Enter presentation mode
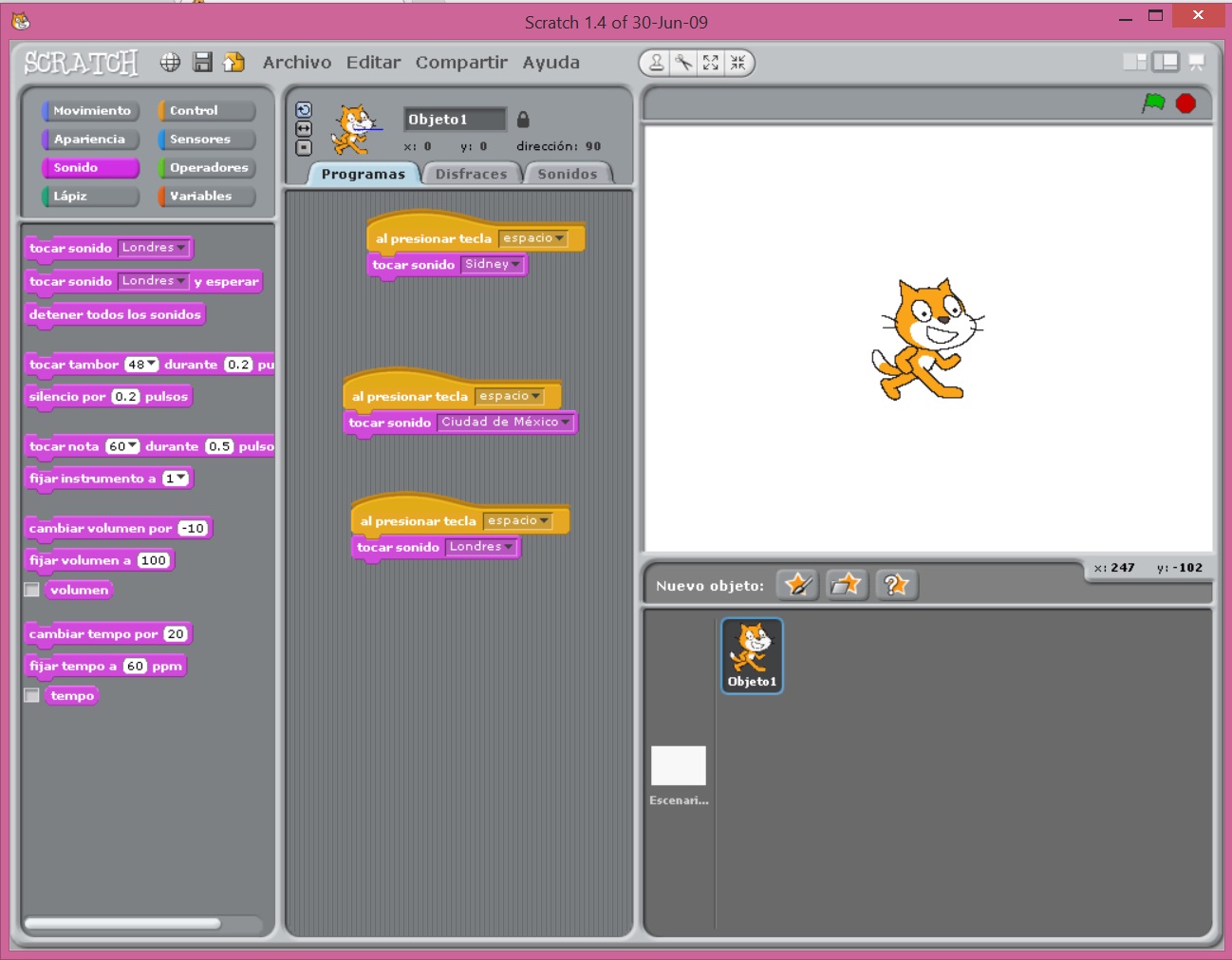The width and height of the screenshot is (1232, 960). (x=1197, y=63)
